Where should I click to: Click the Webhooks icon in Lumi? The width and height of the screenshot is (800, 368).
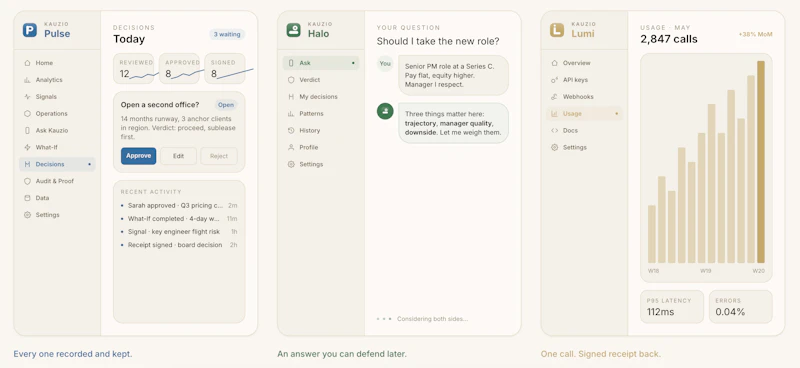coord(554,96)
